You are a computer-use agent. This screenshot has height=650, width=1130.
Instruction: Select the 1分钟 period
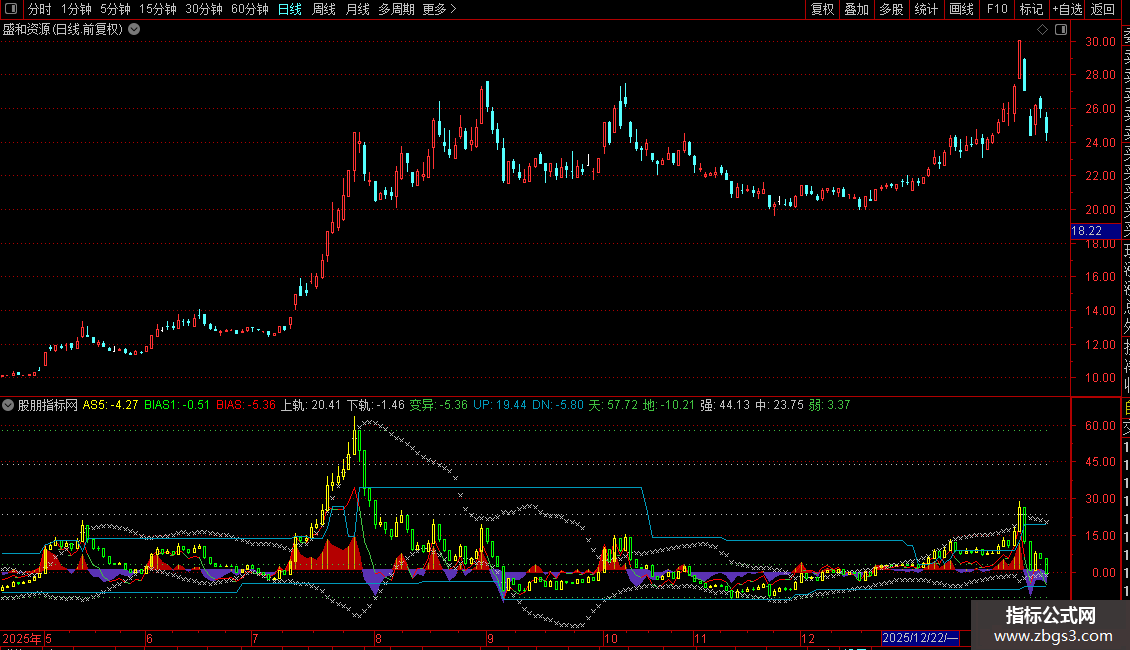point(76,9)
